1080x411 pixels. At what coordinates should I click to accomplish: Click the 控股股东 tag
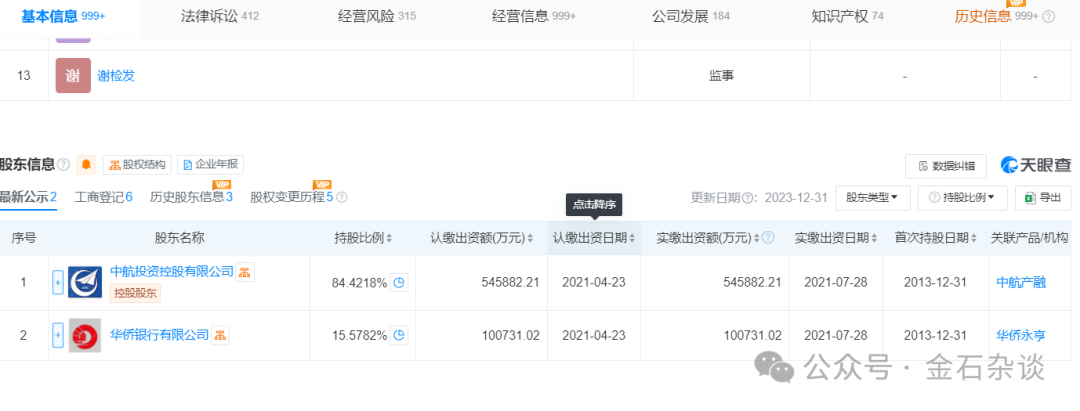click(136, 293)
